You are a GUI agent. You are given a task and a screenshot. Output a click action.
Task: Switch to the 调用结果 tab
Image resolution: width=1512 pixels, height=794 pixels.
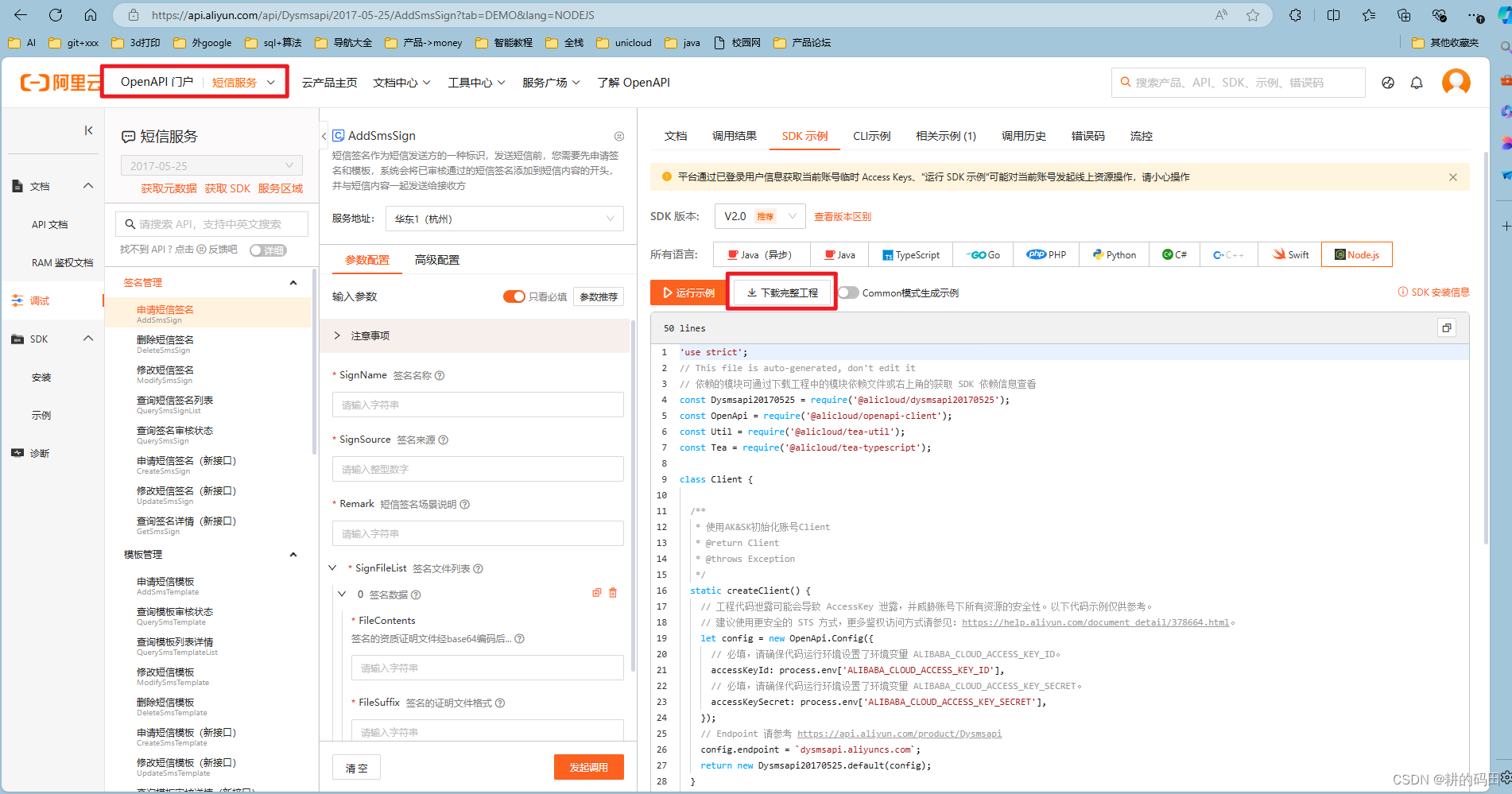tap(735, 136)
